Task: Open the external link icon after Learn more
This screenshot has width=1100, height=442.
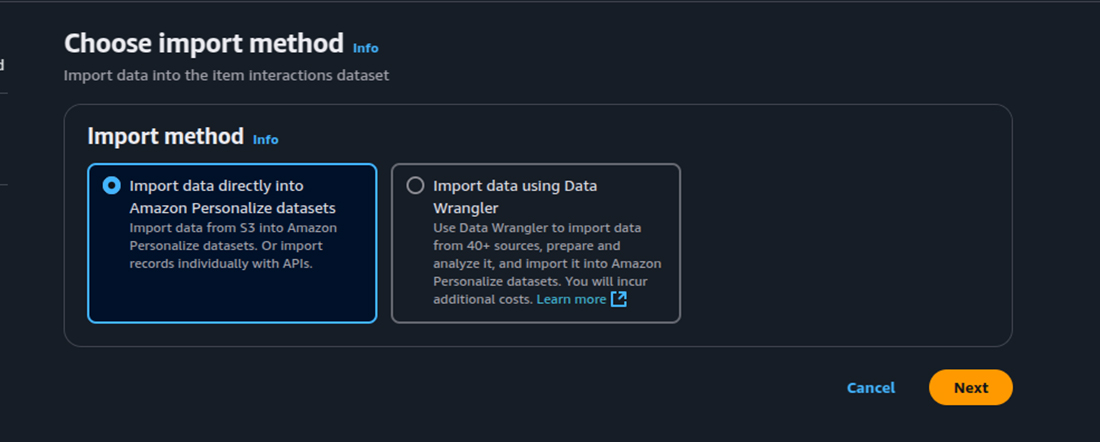Action: 619,300
